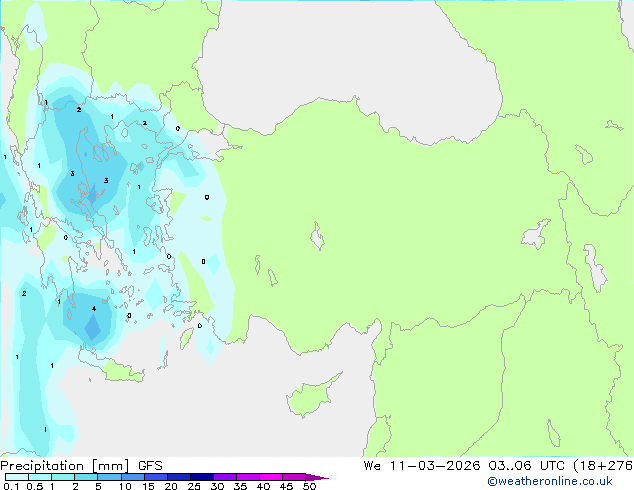Click the '45' legend label
Screen dimensions: 634x490
tap(286, 486)
